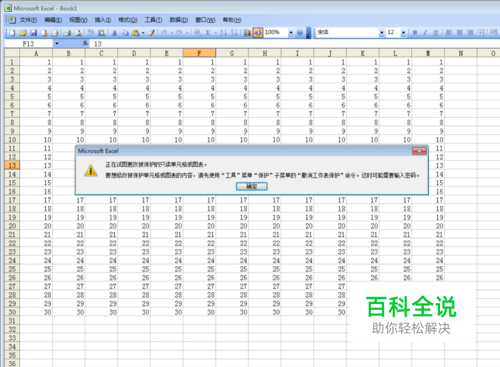Open the Undo history dropdown arrow
The height and width of the screenshot is (367, 500).
[x=172, y=33]
